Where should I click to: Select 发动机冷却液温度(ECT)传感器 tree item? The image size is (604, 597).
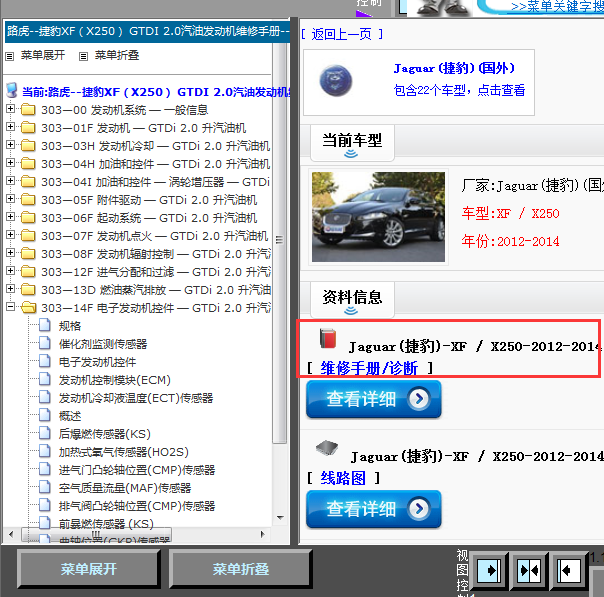pyautogui.click(x=136, y=398)
